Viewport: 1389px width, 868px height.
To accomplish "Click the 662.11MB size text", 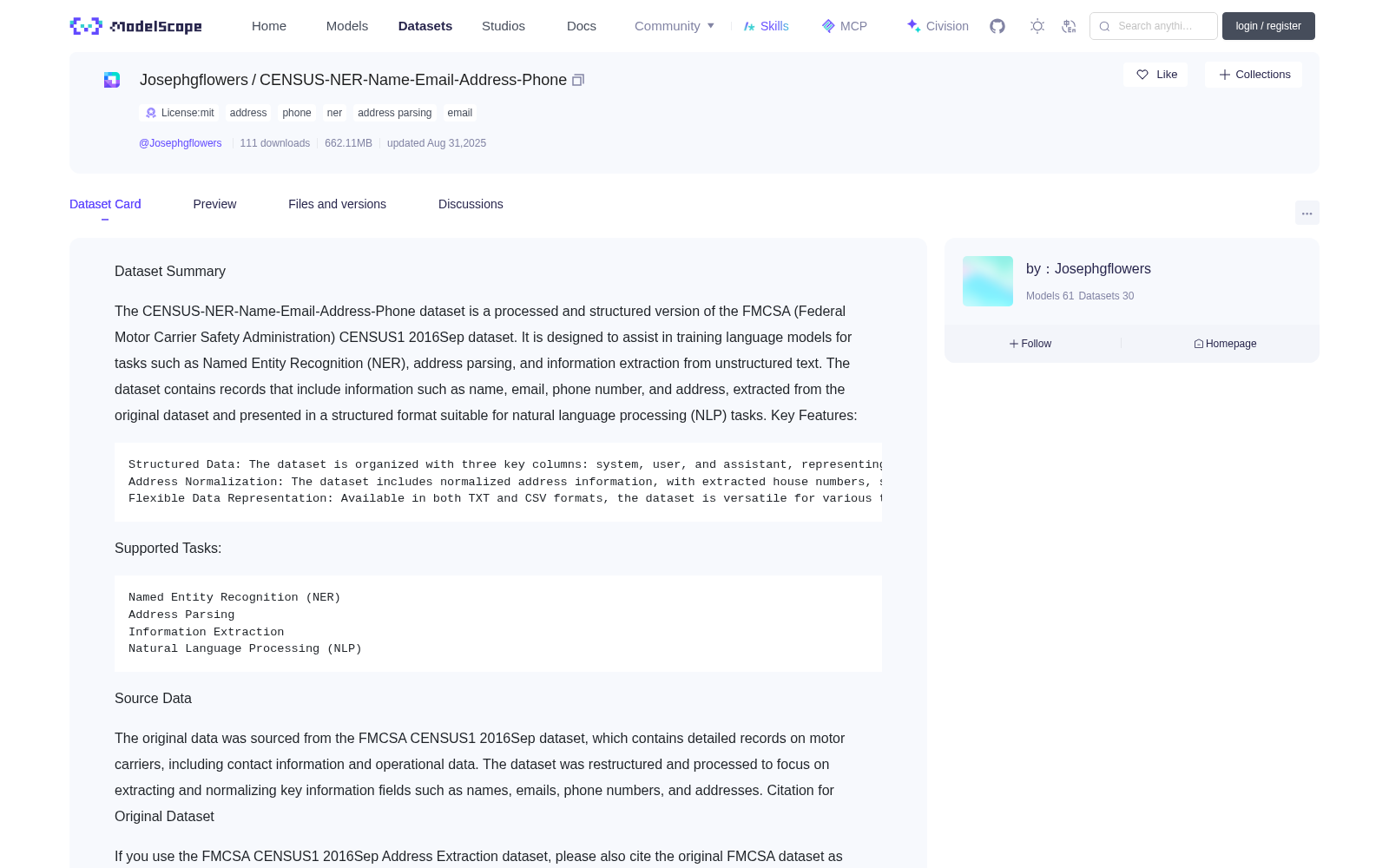I will click(x=348, y=143).
